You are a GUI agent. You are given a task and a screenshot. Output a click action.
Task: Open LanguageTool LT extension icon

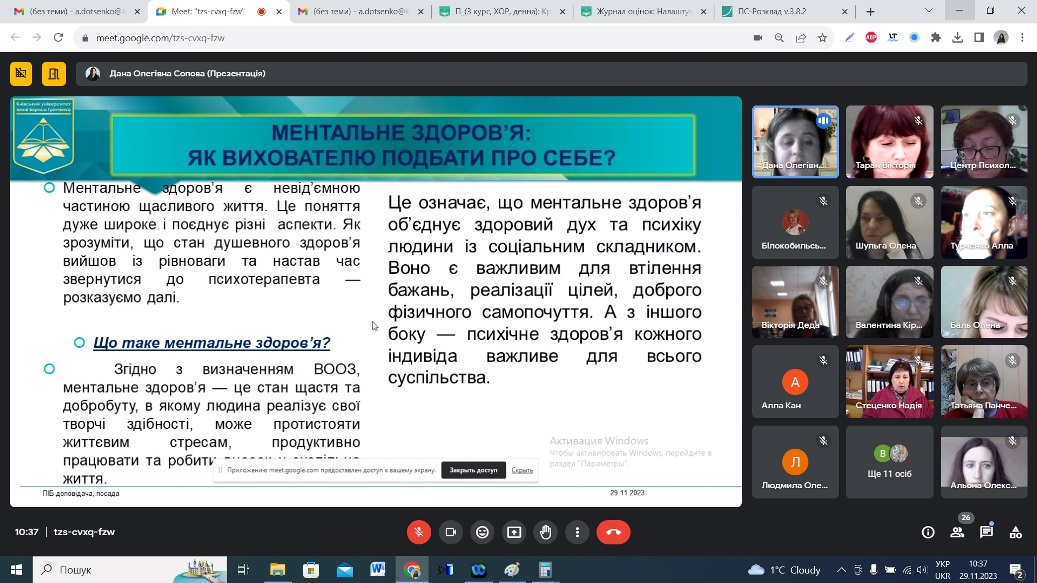pos(893,38)
